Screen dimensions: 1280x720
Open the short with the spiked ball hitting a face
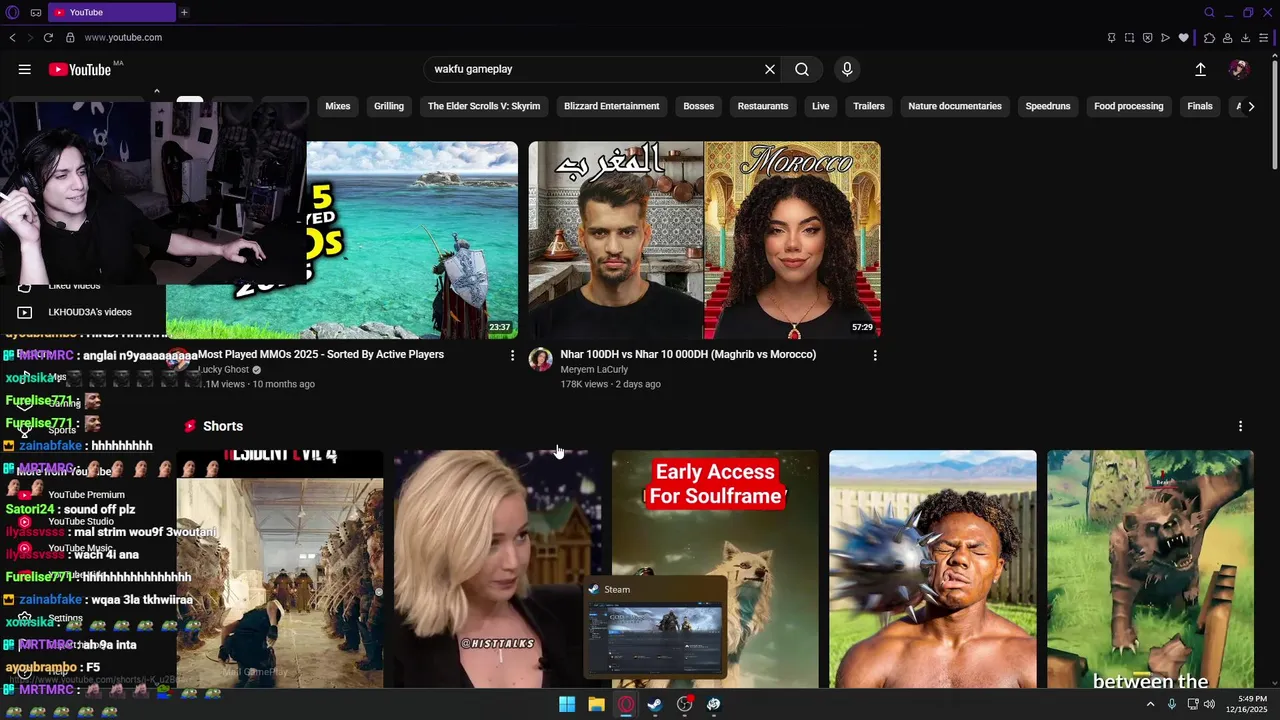[x=933, y=569]
